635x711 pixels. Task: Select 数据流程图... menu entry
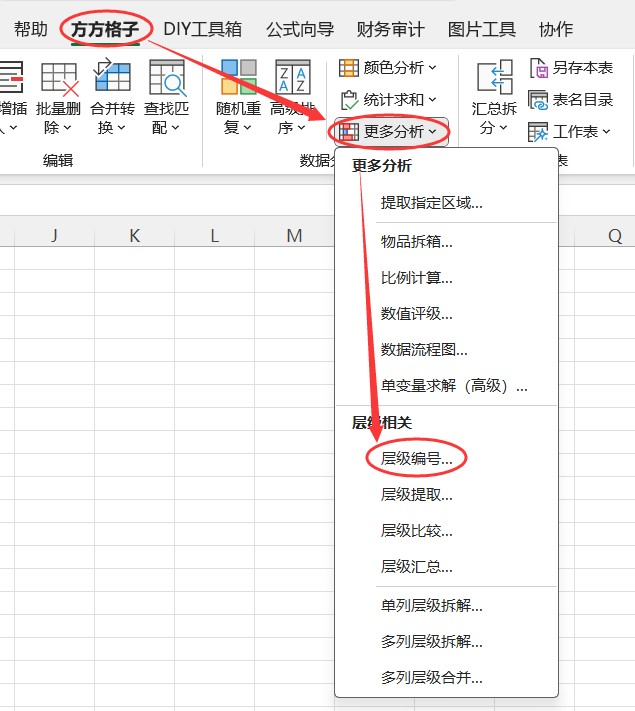(424, 349)
